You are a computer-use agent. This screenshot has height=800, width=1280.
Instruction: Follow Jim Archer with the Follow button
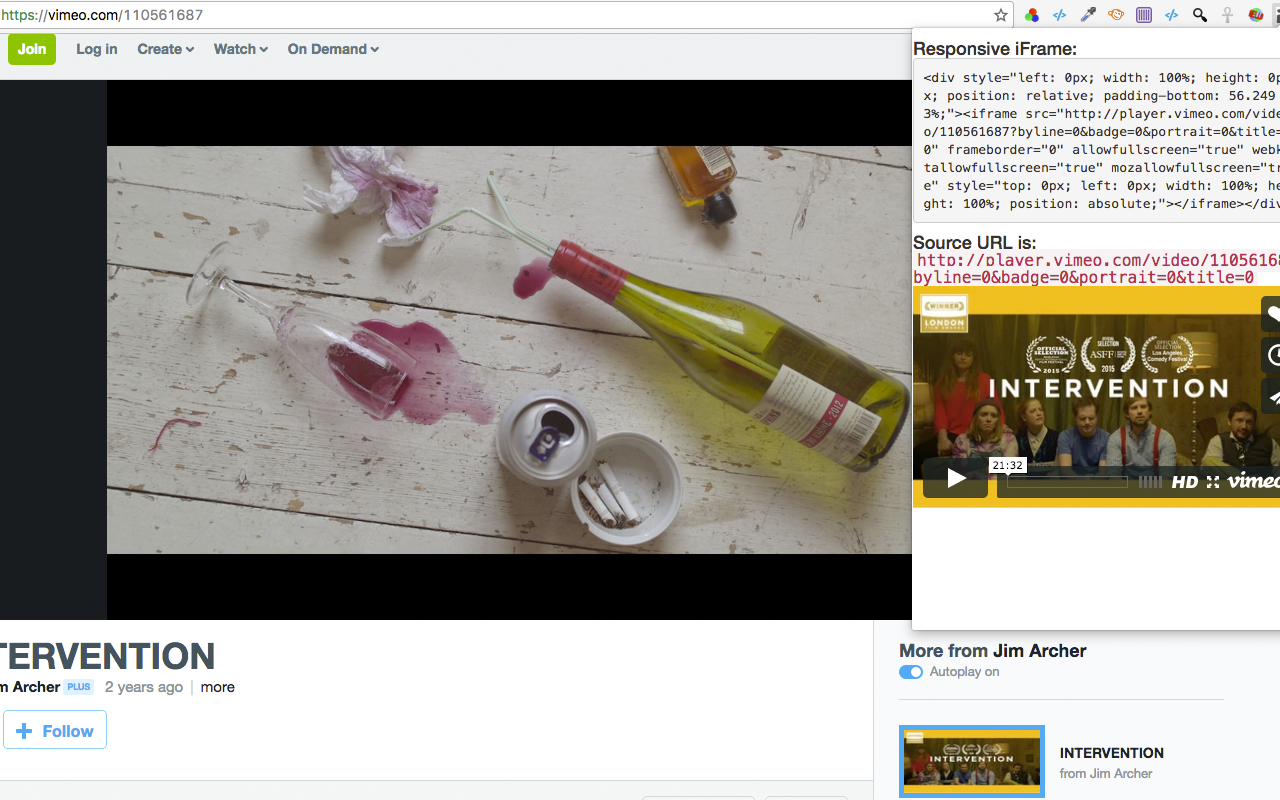click(54, 730)
